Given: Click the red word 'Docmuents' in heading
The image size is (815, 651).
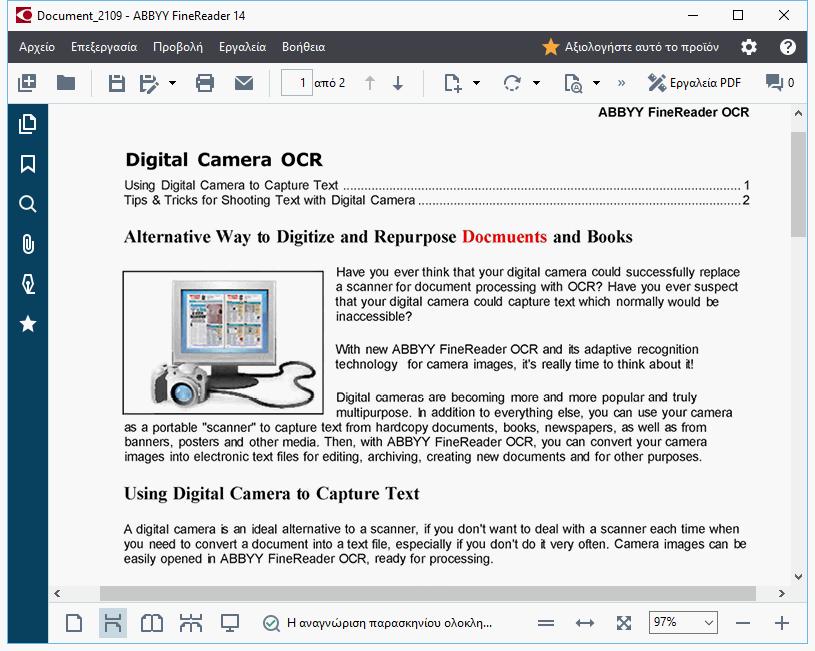Looking at the screenshot, I should (x=504, y=237).
